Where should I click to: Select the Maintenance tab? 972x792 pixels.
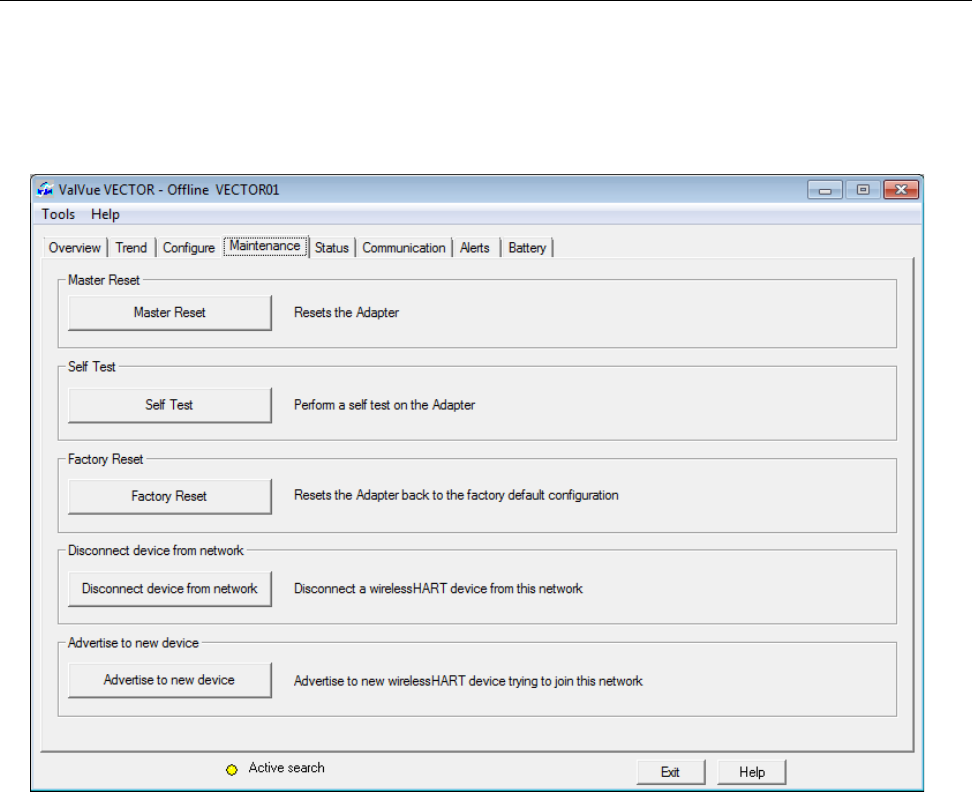[265, 246]
